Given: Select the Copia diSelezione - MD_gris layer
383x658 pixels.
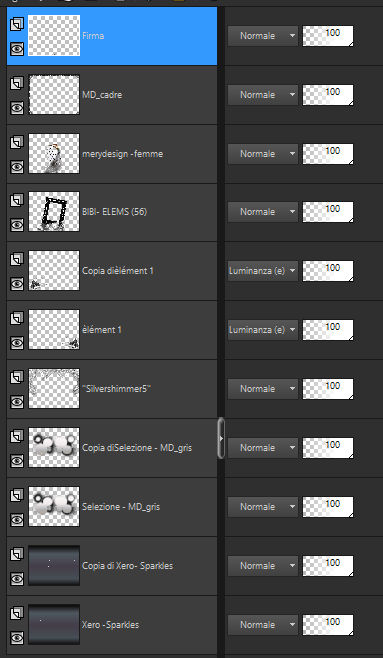Looking at the screenshot, I should click(112, 448).
